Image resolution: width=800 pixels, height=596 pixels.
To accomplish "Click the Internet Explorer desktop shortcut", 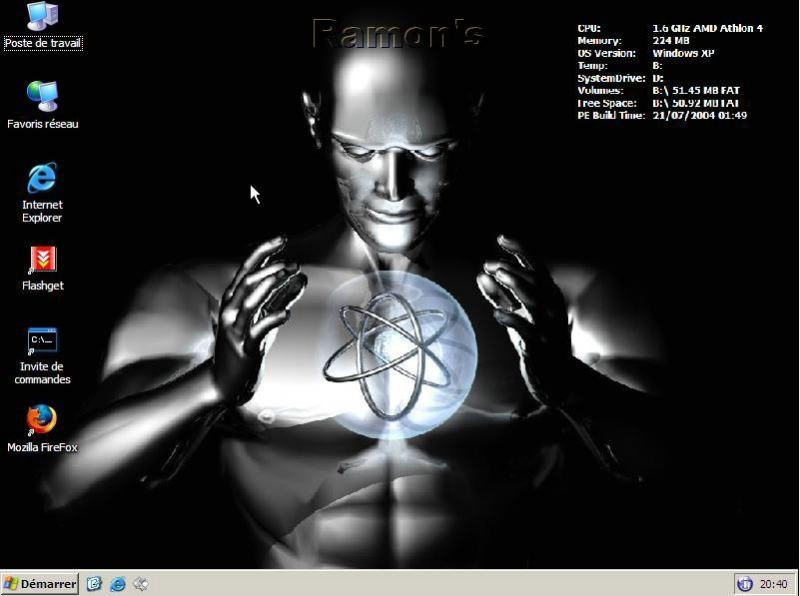I will pos(42,178).
